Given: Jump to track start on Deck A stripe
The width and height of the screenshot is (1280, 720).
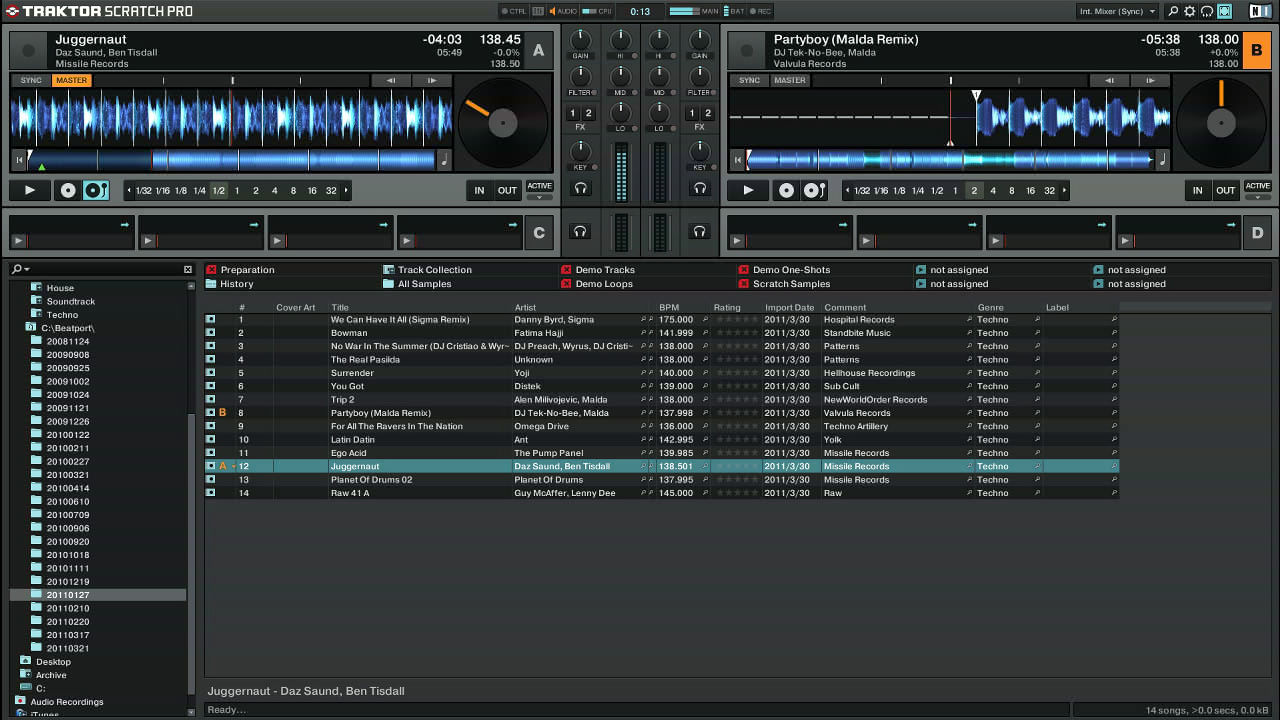Looking at the screenshot, I should click(18, 159).
